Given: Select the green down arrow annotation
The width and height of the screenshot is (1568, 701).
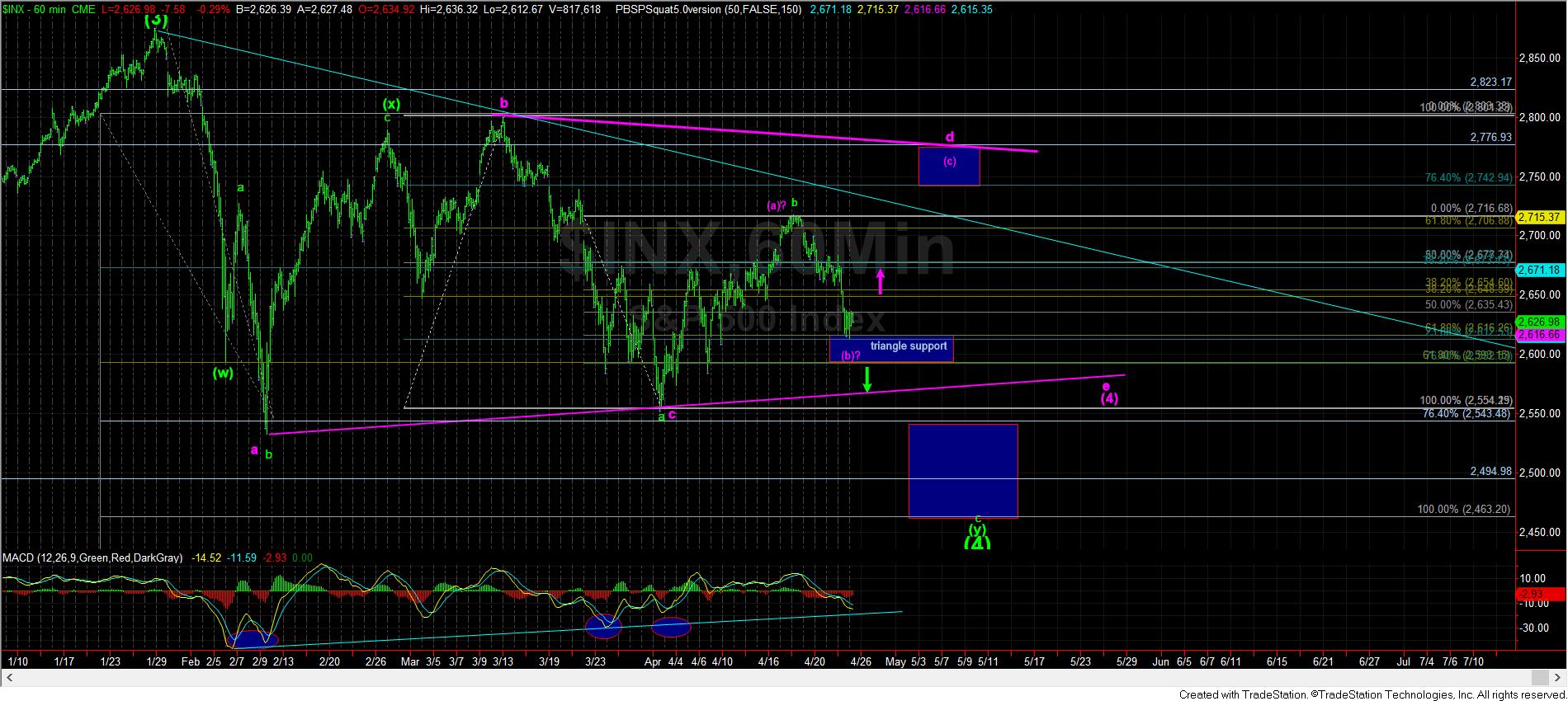Looking at the screenshot, I should click(867, 379).
